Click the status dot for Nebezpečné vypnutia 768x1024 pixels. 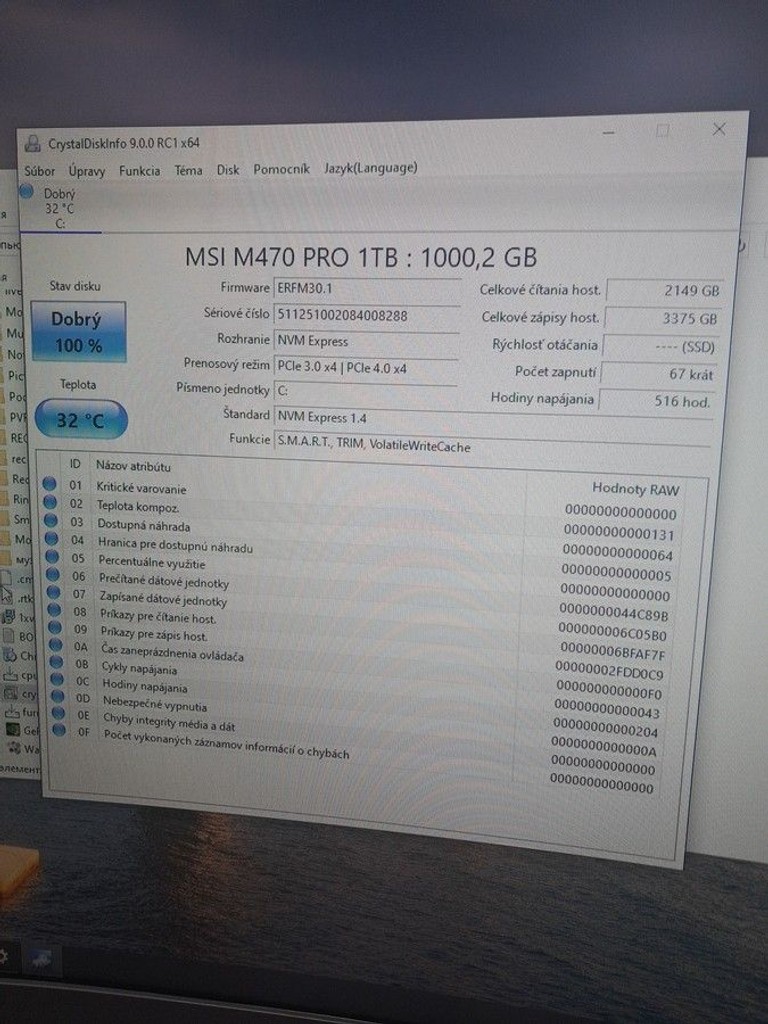(58, 696)
